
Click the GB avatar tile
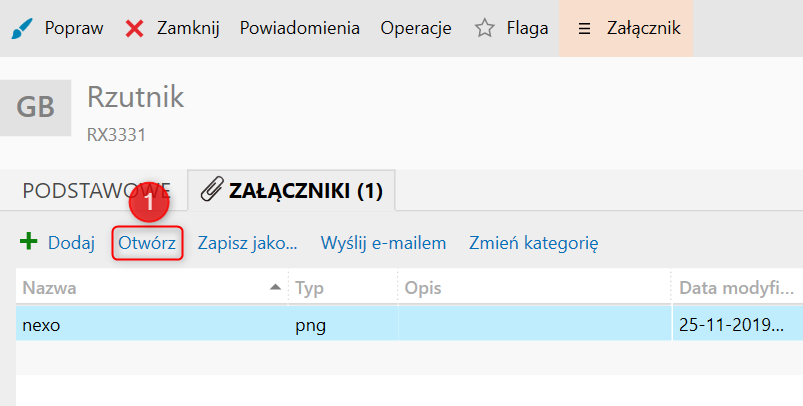[x=36, y=107]
